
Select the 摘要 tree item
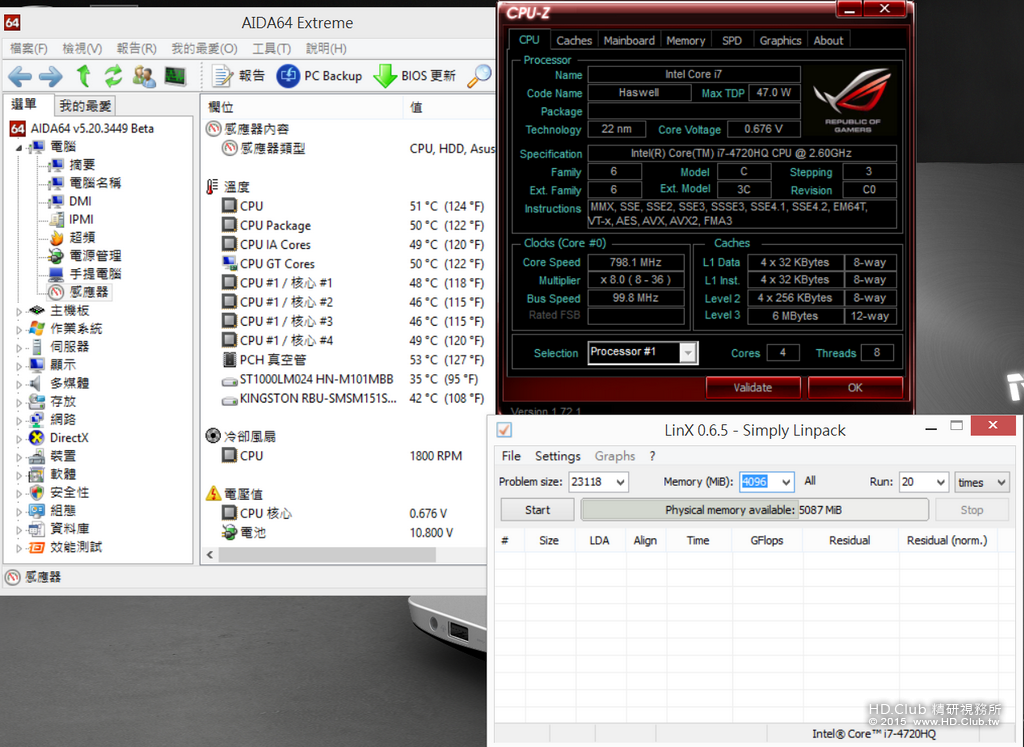tap(82, 165)
